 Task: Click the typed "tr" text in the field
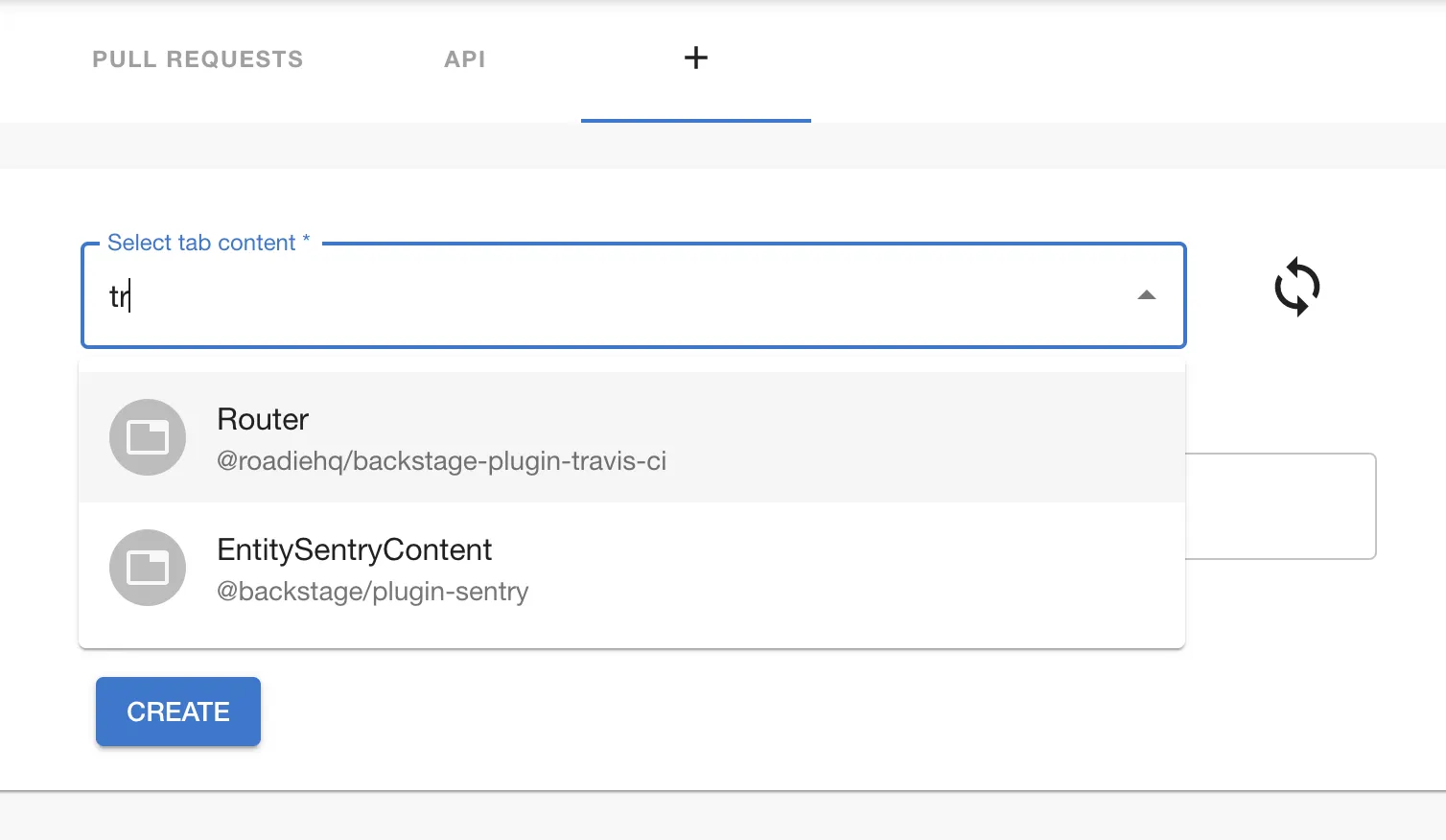tap(118, 297)
